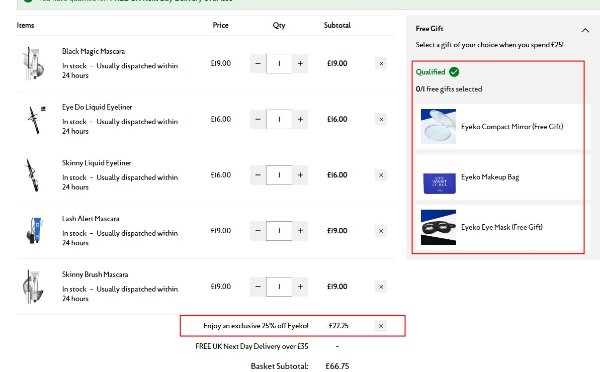Viewport: 600px width, 372px height.
Task: Increase Skinny Liquid Eyeliner quantity
Action: (x=300, y=175)
